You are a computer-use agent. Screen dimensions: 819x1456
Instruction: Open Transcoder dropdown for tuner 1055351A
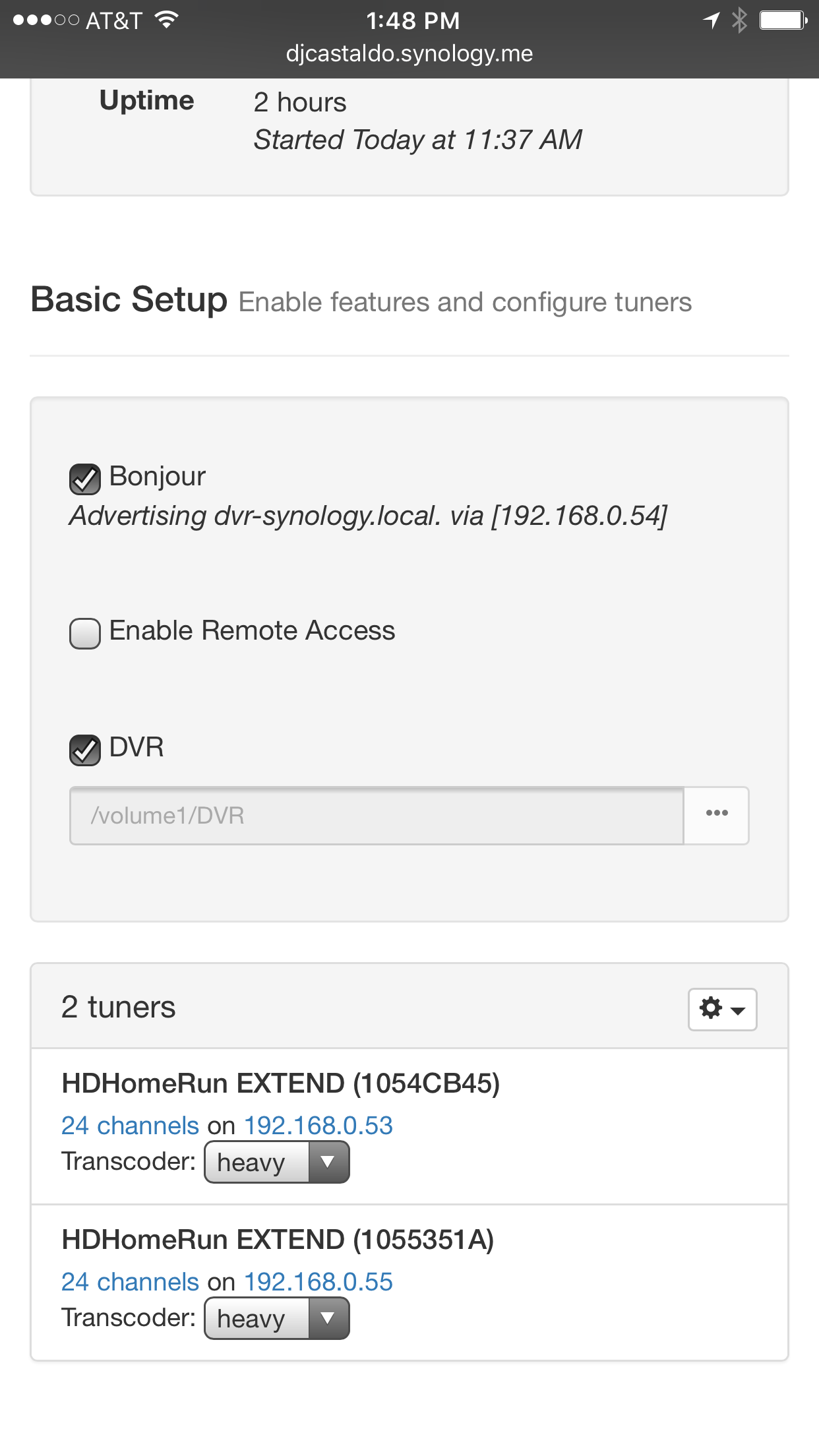click(277, 1318)
